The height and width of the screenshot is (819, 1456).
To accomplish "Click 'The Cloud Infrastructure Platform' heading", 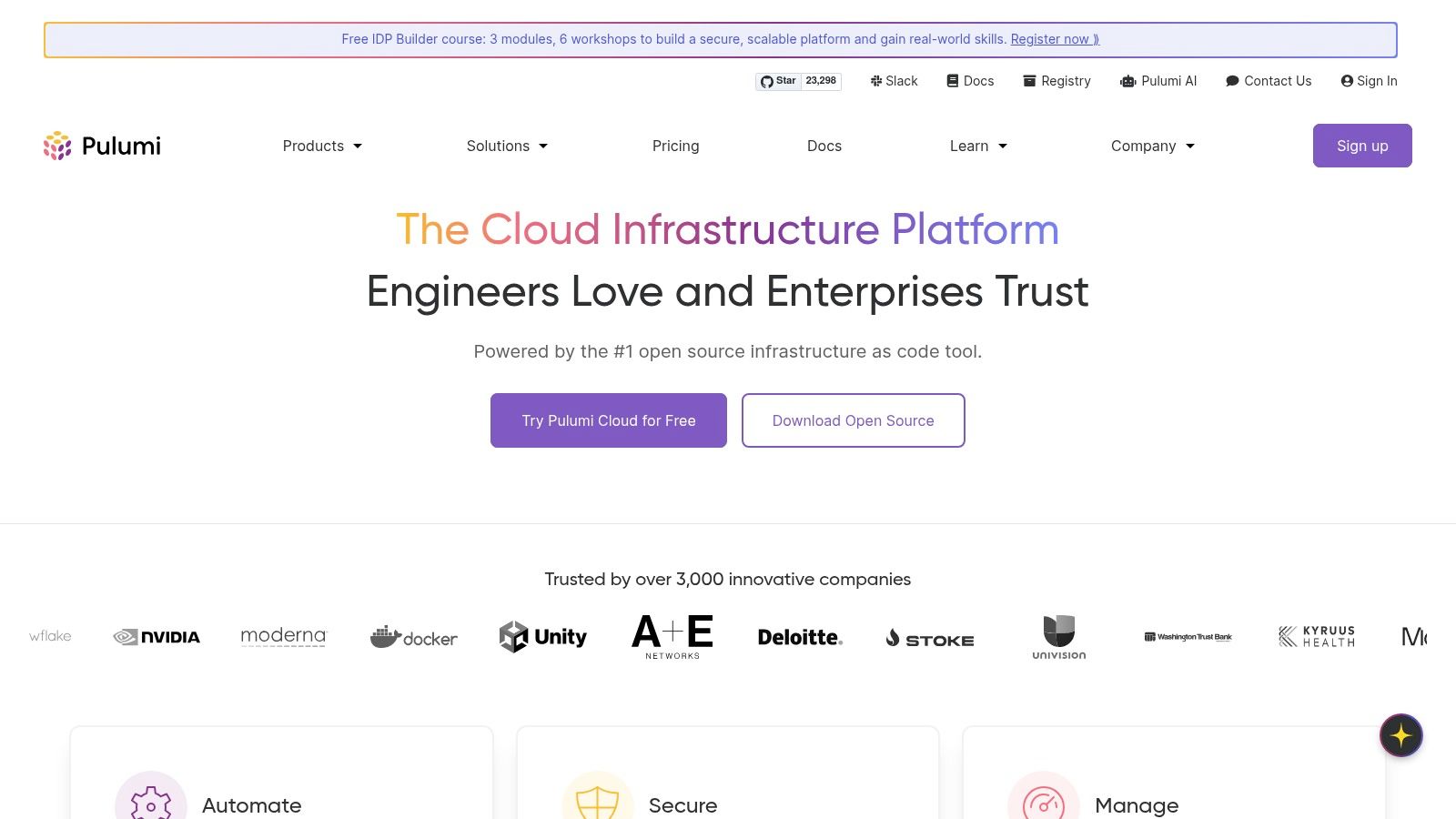I will click(728, 229).
